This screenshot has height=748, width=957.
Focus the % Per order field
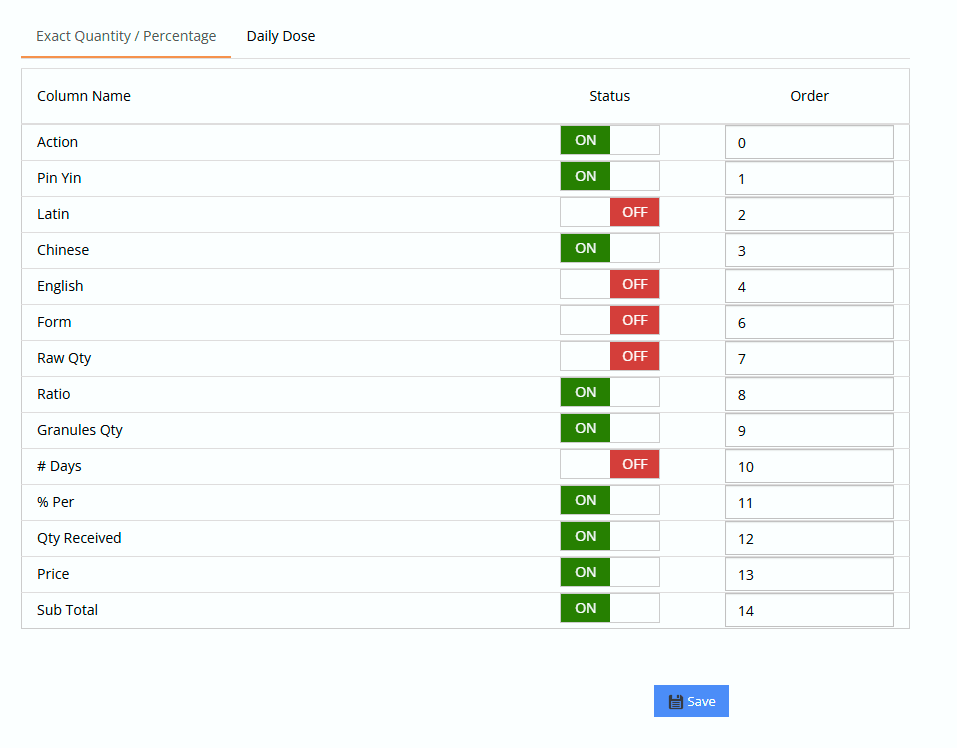point(809,502)
